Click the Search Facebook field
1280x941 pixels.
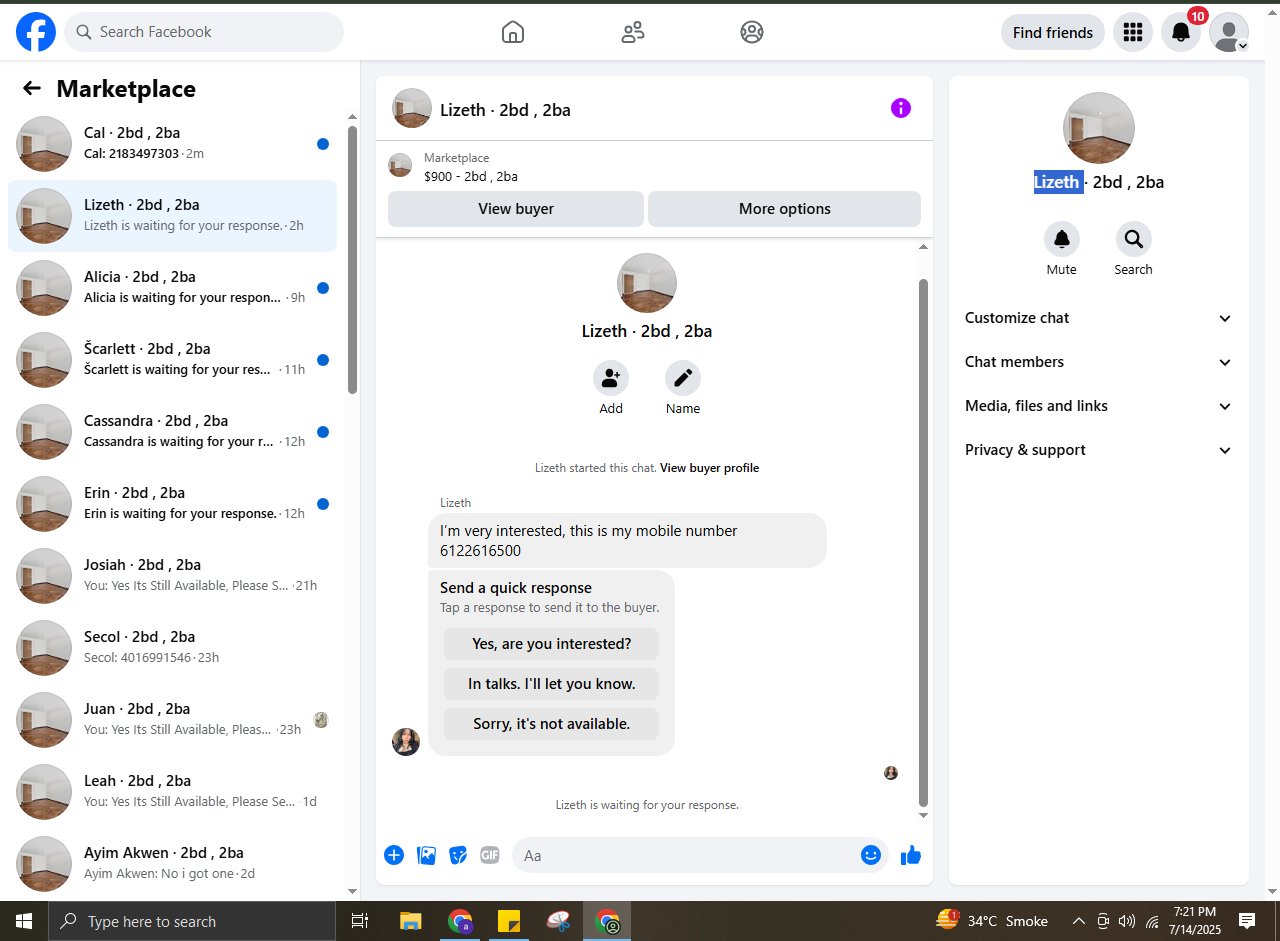click(204, 32)
